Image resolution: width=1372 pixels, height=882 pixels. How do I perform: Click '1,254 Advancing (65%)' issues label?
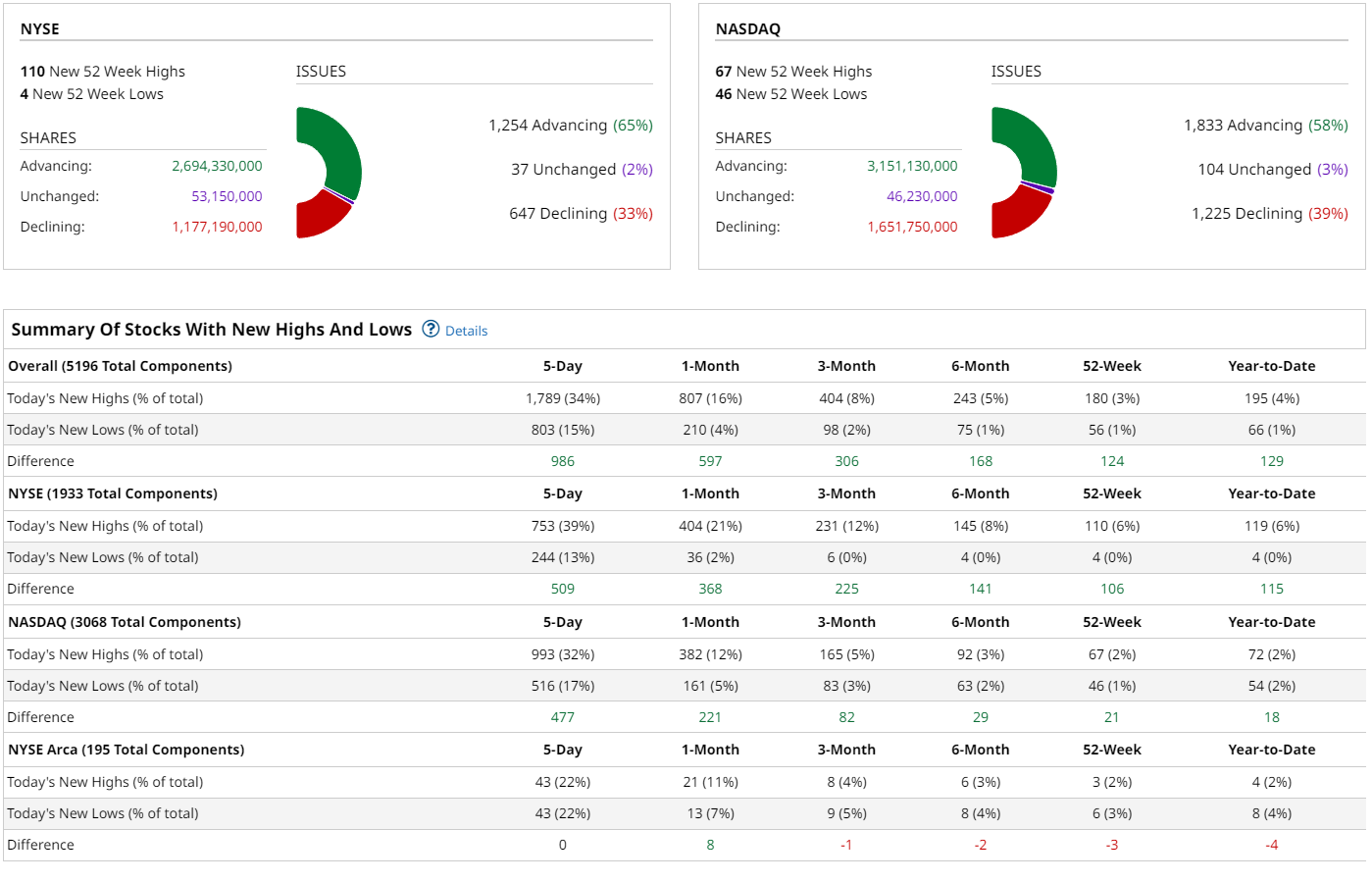click(x=571, y=125)
